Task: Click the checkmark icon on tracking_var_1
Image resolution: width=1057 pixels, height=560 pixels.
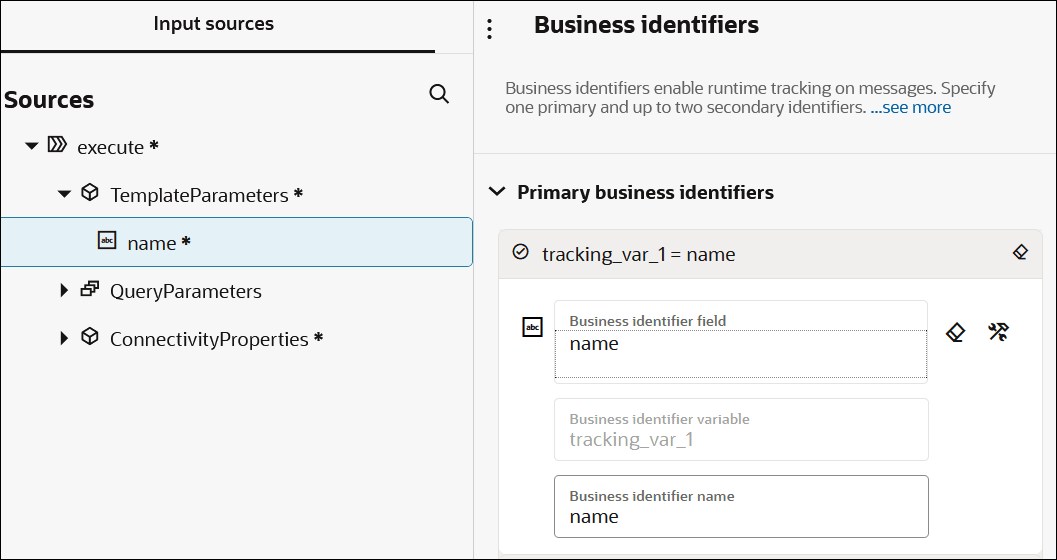Action: coord(520,253)
